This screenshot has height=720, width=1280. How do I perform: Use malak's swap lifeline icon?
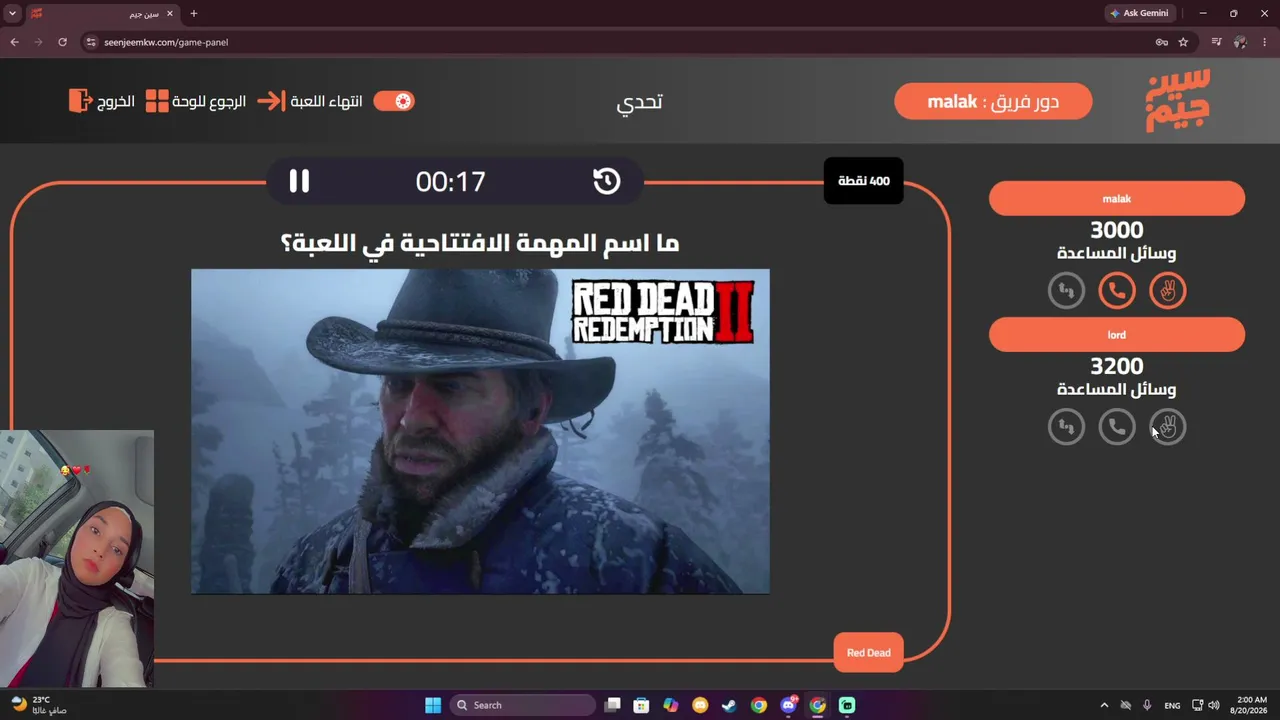[1066, 291]
